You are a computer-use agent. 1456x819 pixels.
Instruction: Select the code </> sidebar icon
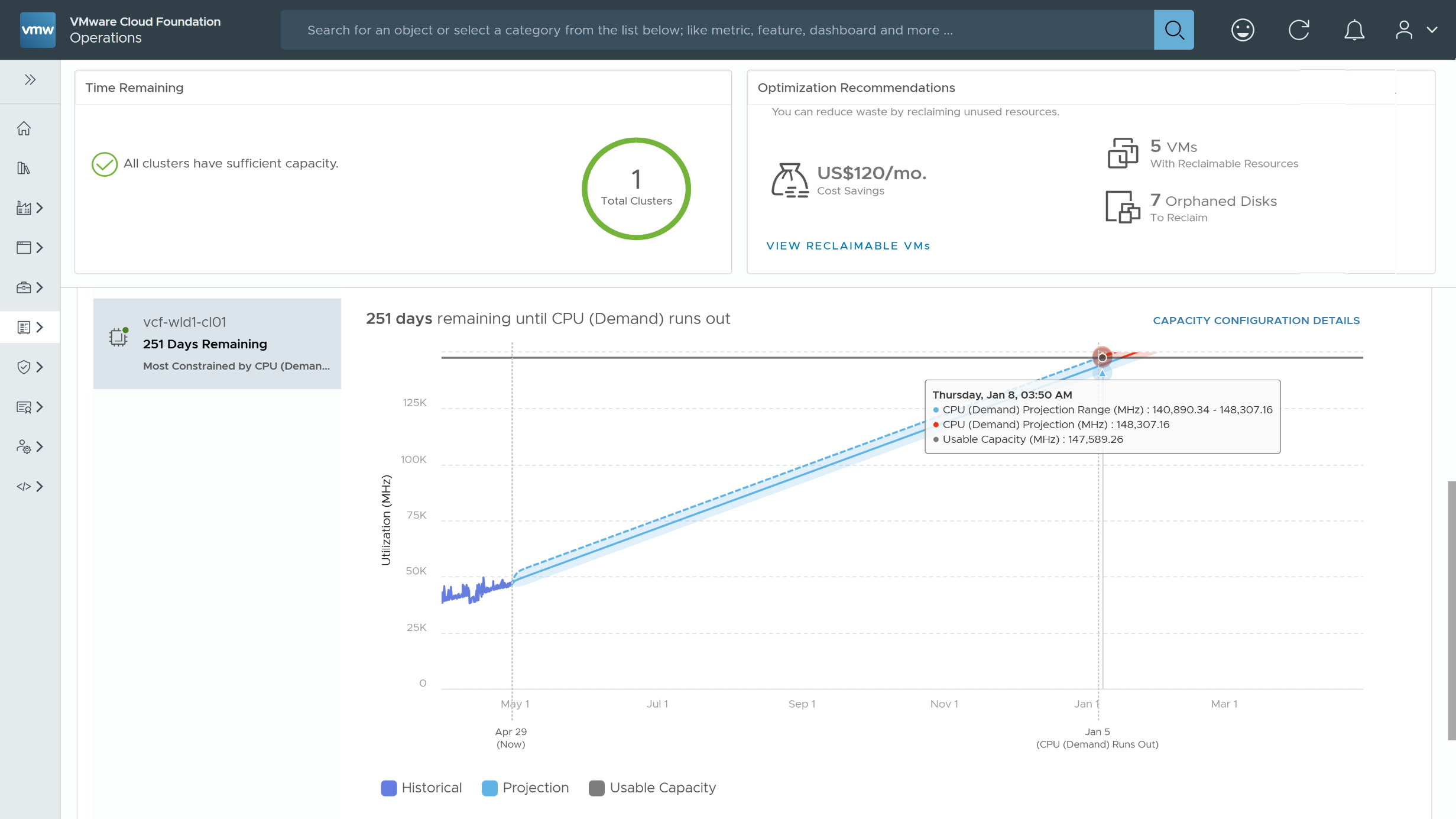point(24,486)
